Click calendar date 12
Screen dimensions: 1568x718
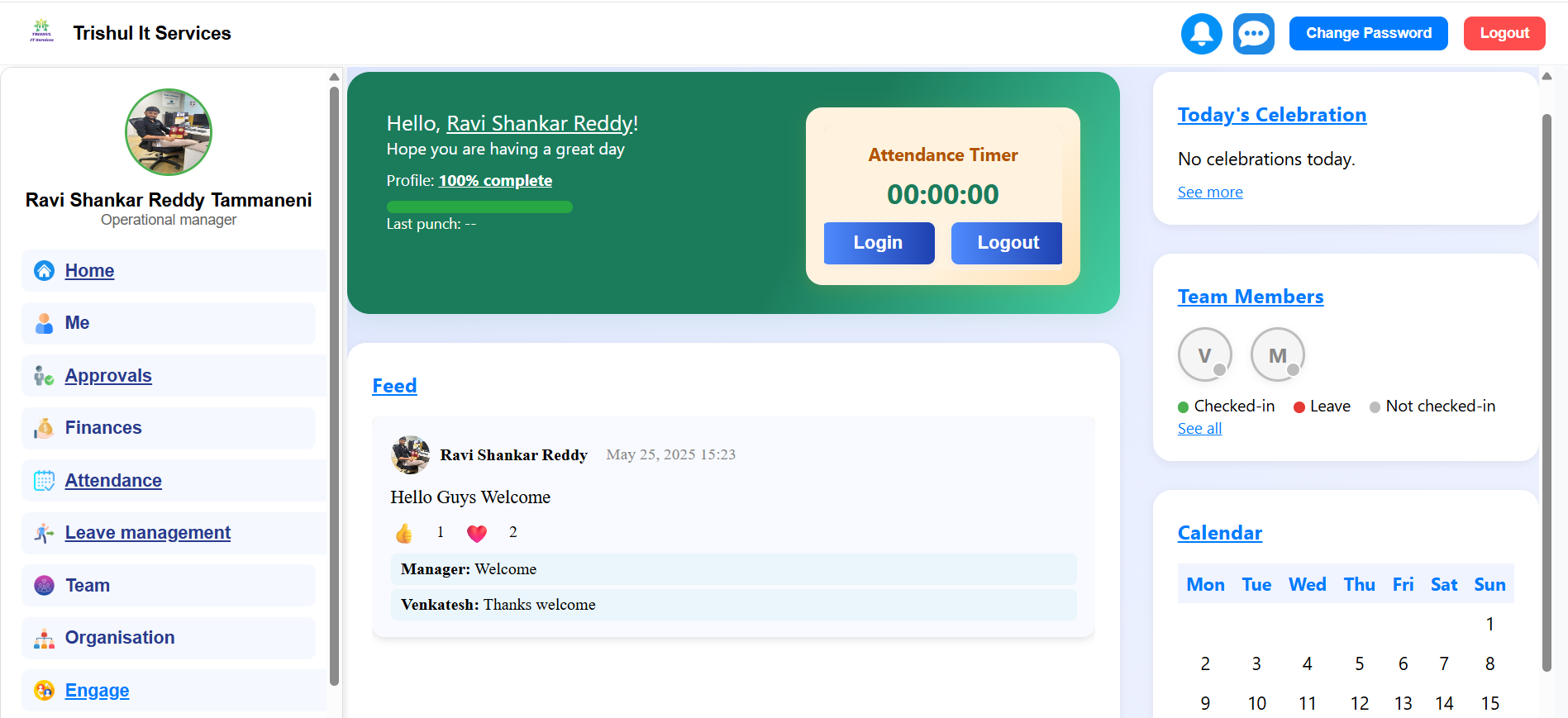pyautogui.click(x=1359, y=704)
